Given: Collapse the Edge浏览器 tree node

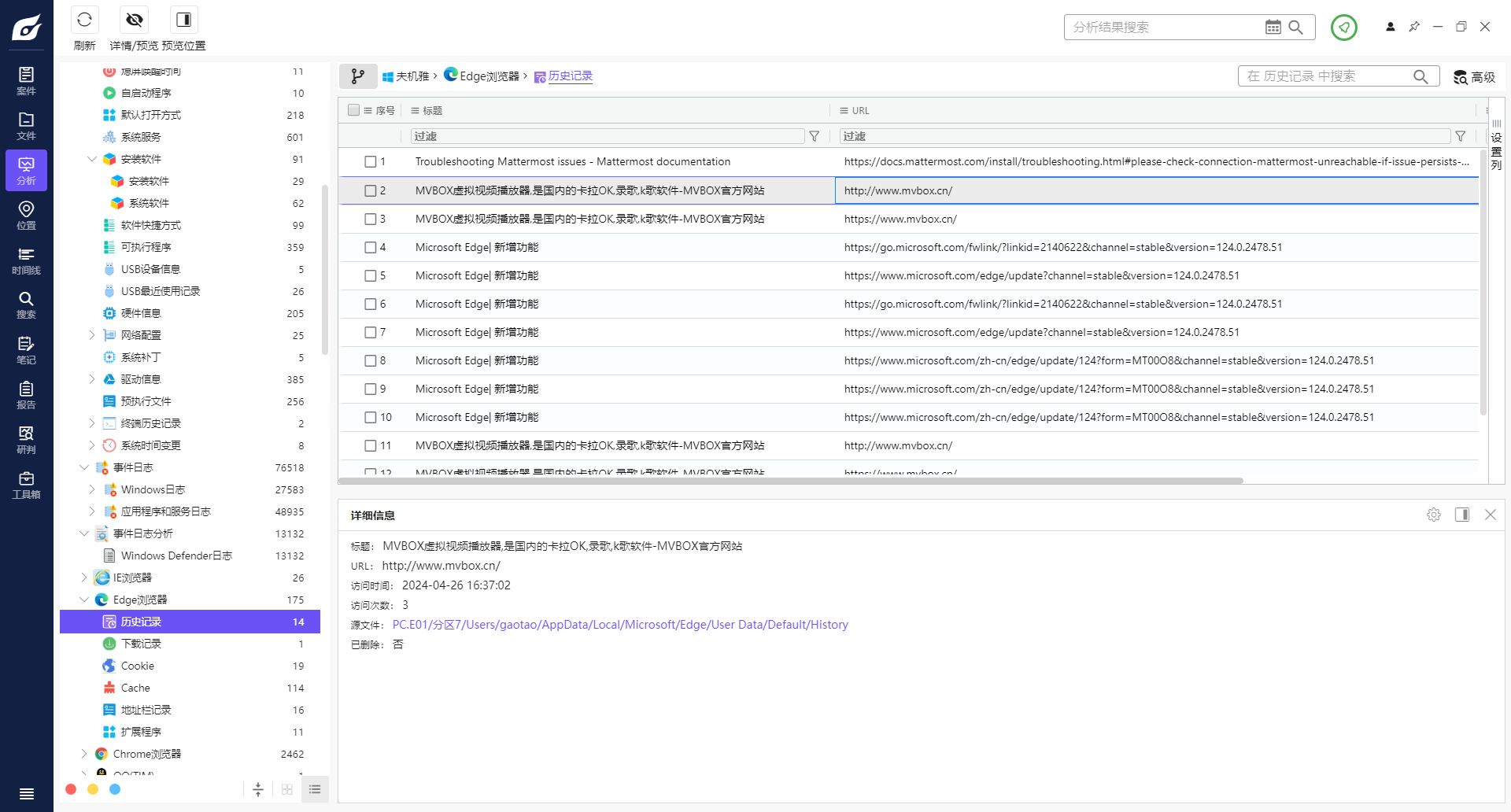Looking at the screenshot, I should click(x=83, y=600).
